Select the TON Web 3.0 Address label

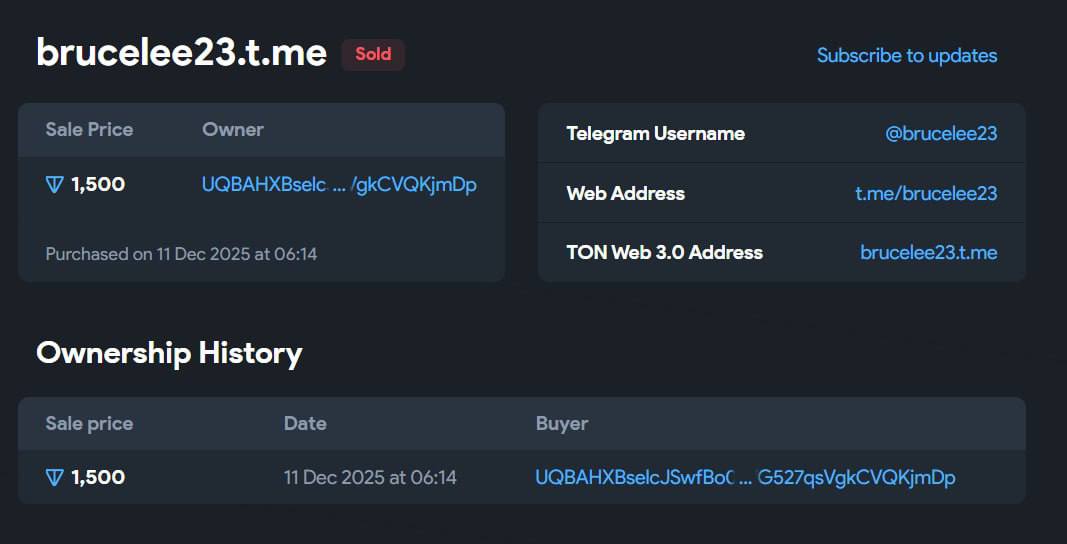click(664, 252)
